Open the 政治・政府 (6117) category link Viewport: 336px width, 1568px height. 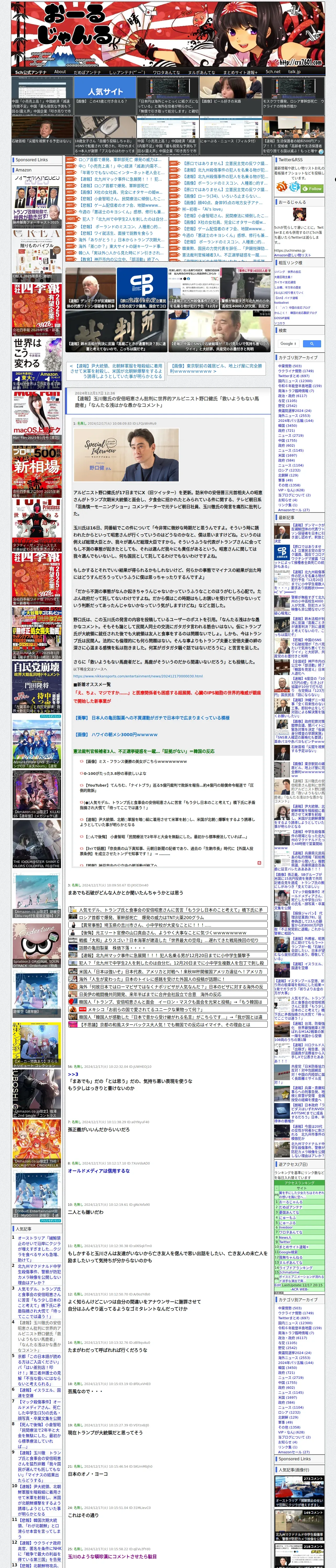click(x=293, y=396)
